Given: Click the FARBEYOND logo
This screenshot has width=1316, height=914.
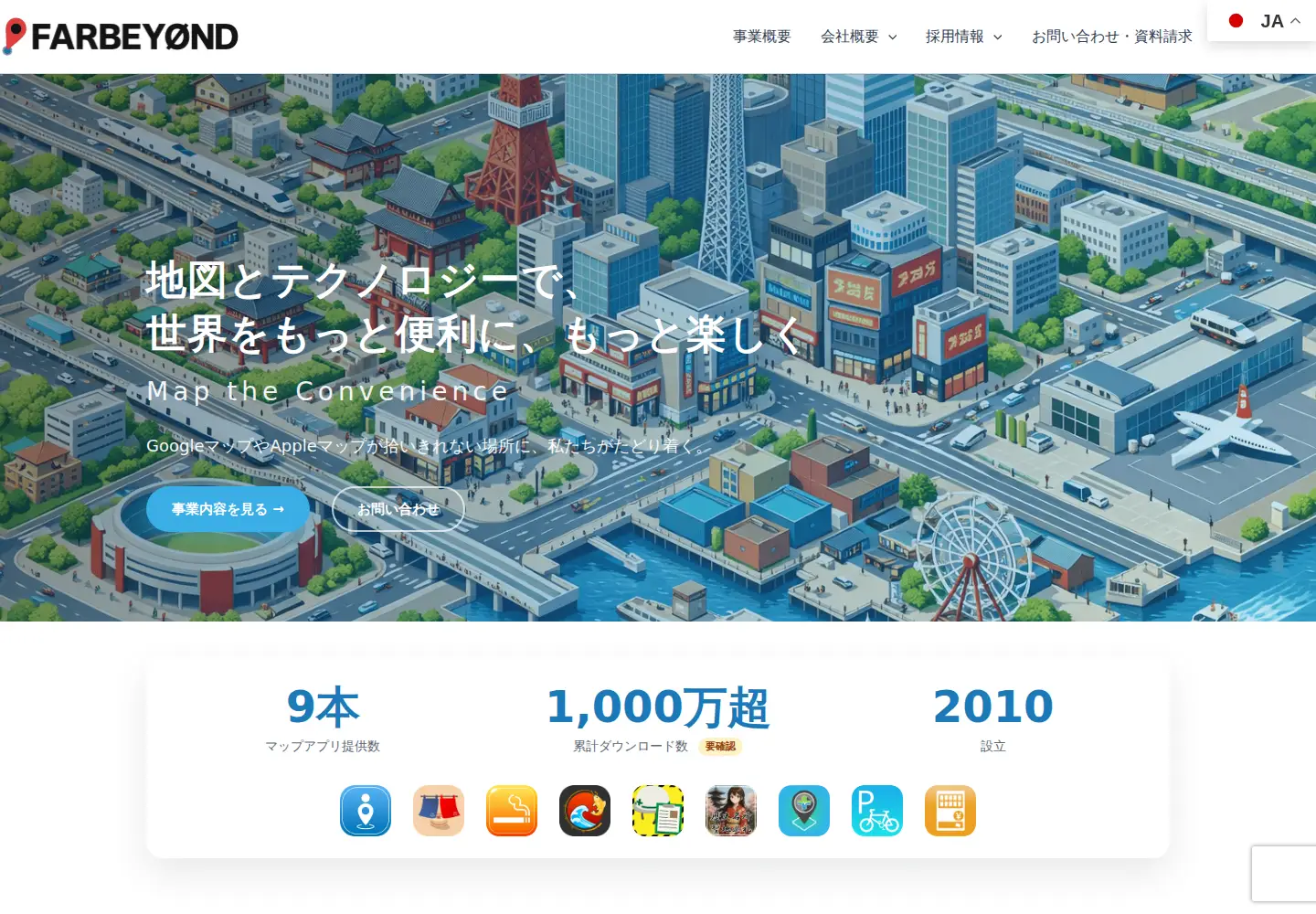Looking at the screenshot, I should (x=121, y=37).
